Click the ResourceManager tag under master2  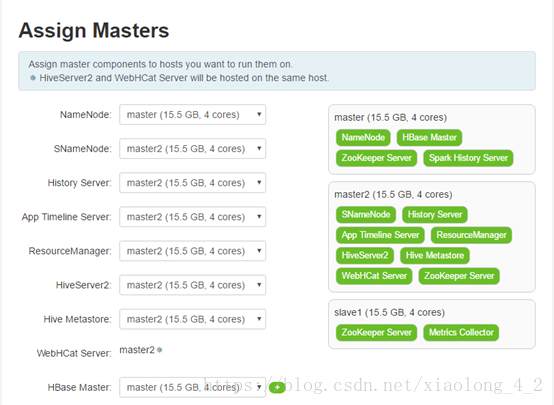point(471,235)
